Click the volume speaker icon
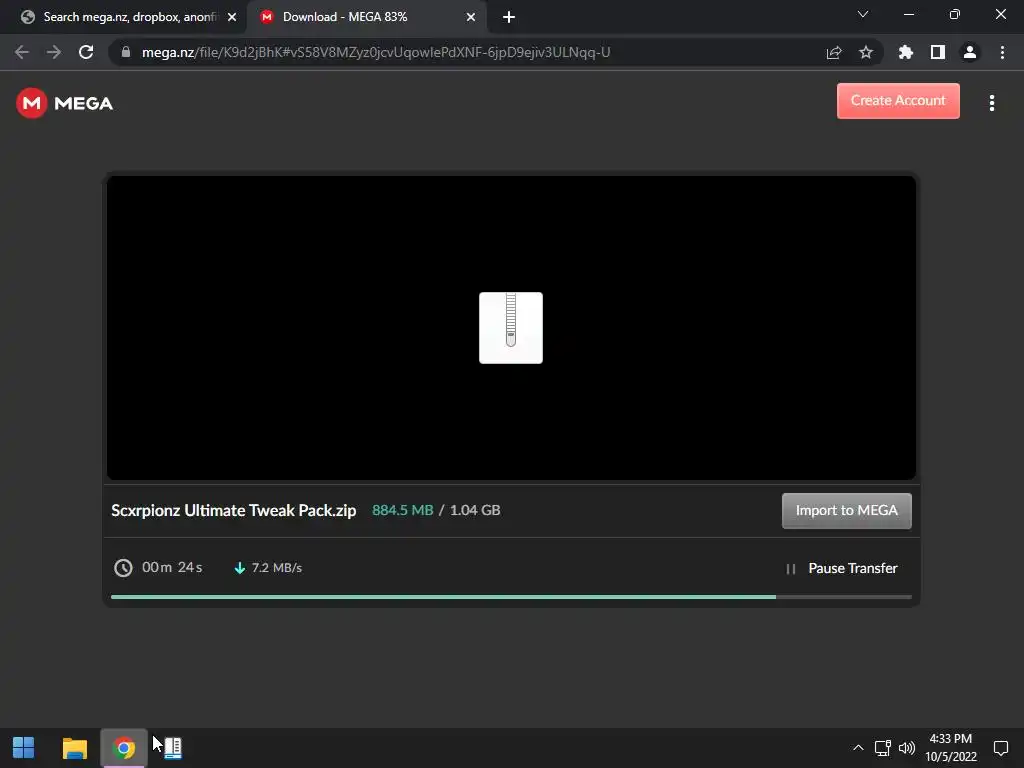The height and width of the screenshot is (768, 1024). (907, 748)
